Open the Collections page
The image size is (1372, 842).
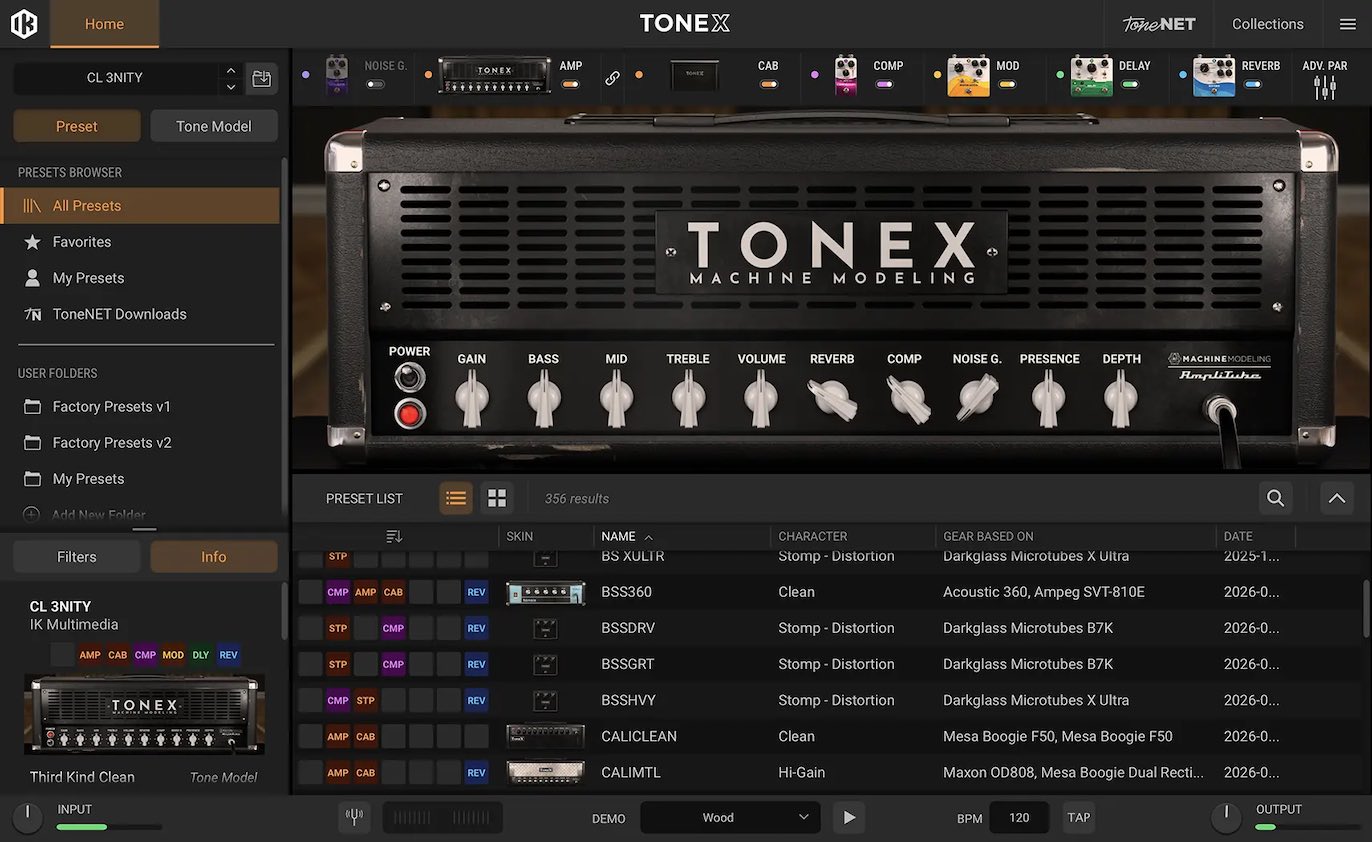click(x=1267, y=24)
